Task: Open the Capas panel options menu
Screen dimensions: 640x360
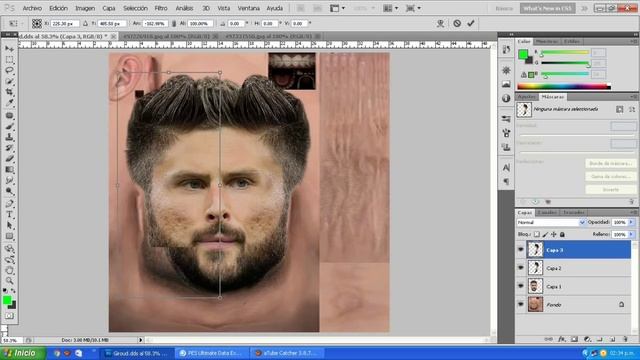Action: click(x=634, y=213)
